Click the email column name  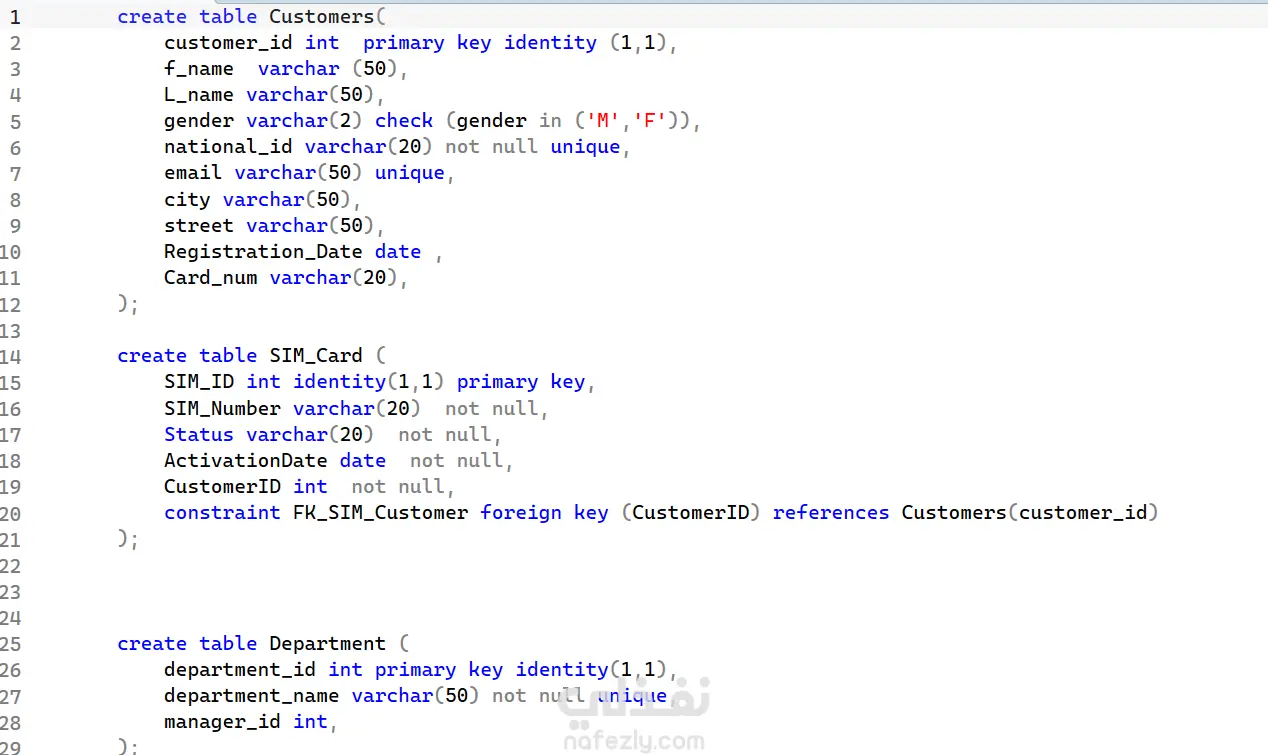pos(193,173)
